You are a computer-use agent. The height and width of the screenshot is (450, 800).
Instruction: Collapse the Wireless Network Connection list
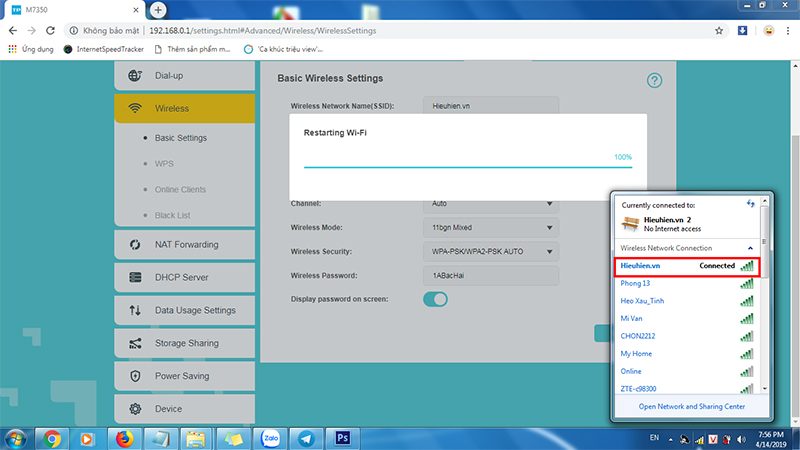click(x=750, y=248)
